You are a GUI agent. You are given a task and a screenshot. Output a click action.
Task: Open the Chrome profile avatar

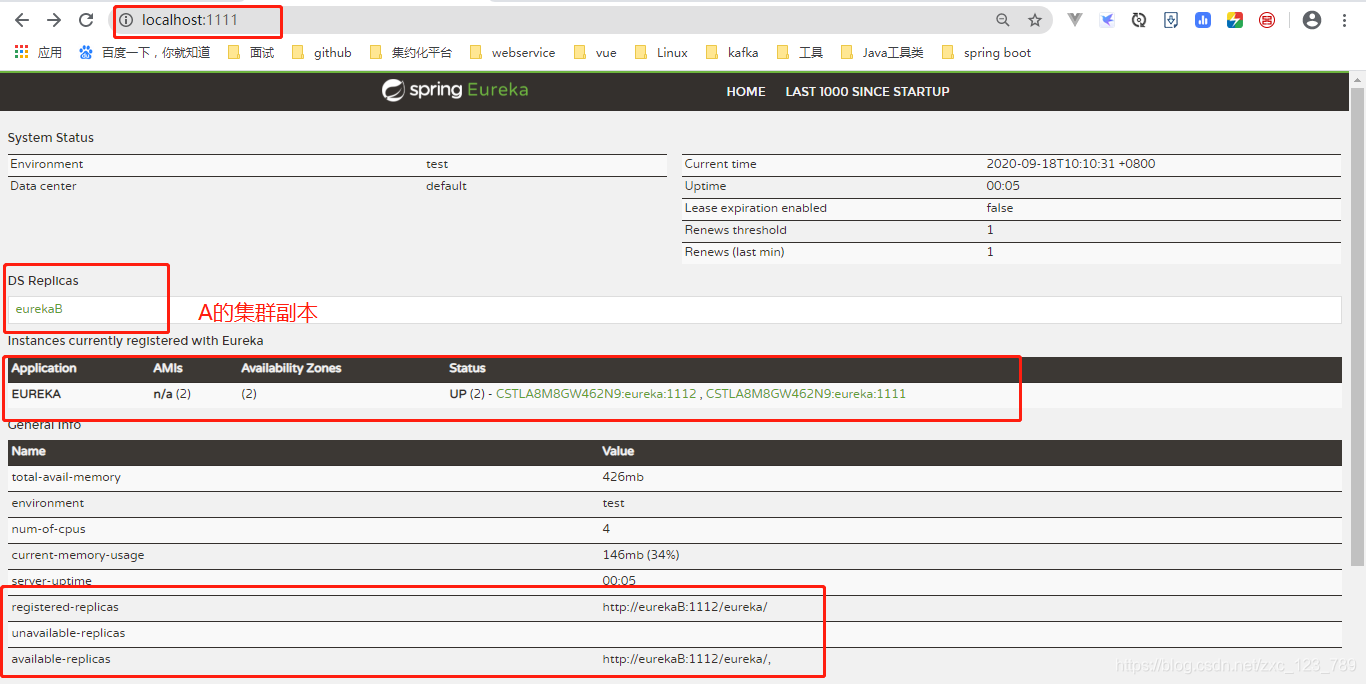click(1312, 20)
